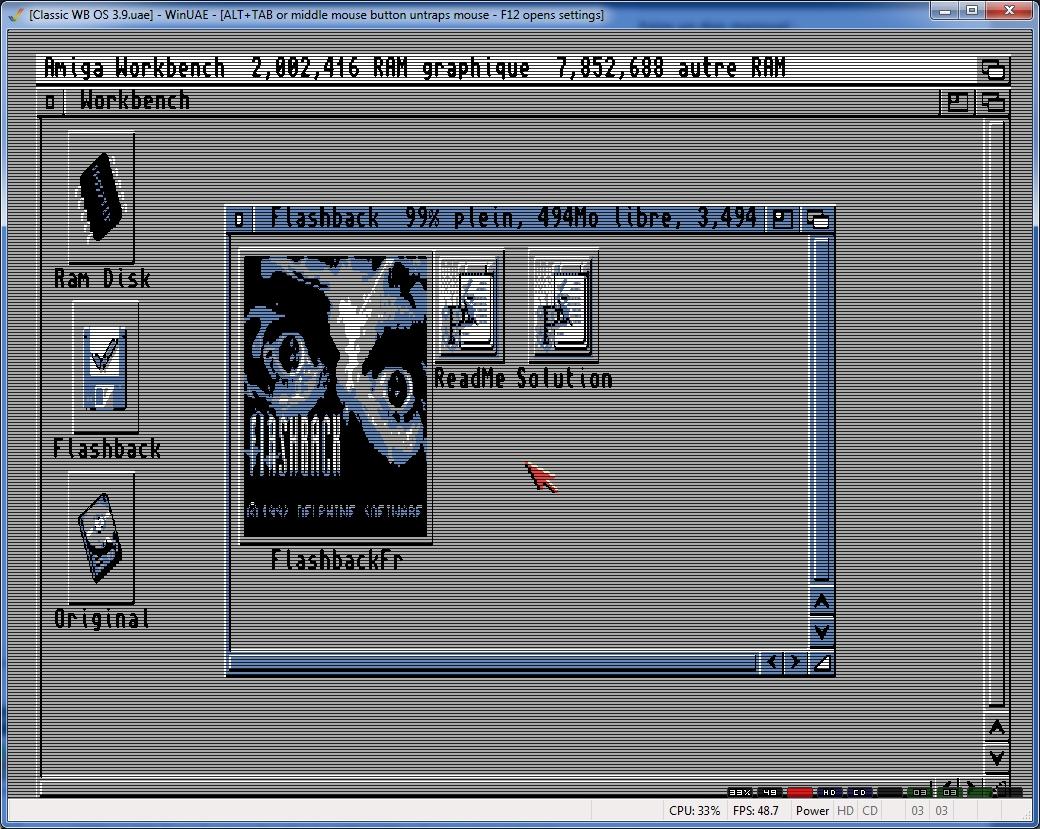Click the down arrow of Workbench window
The width and height of the screenshot is (1040, 829).
(997, 757)
